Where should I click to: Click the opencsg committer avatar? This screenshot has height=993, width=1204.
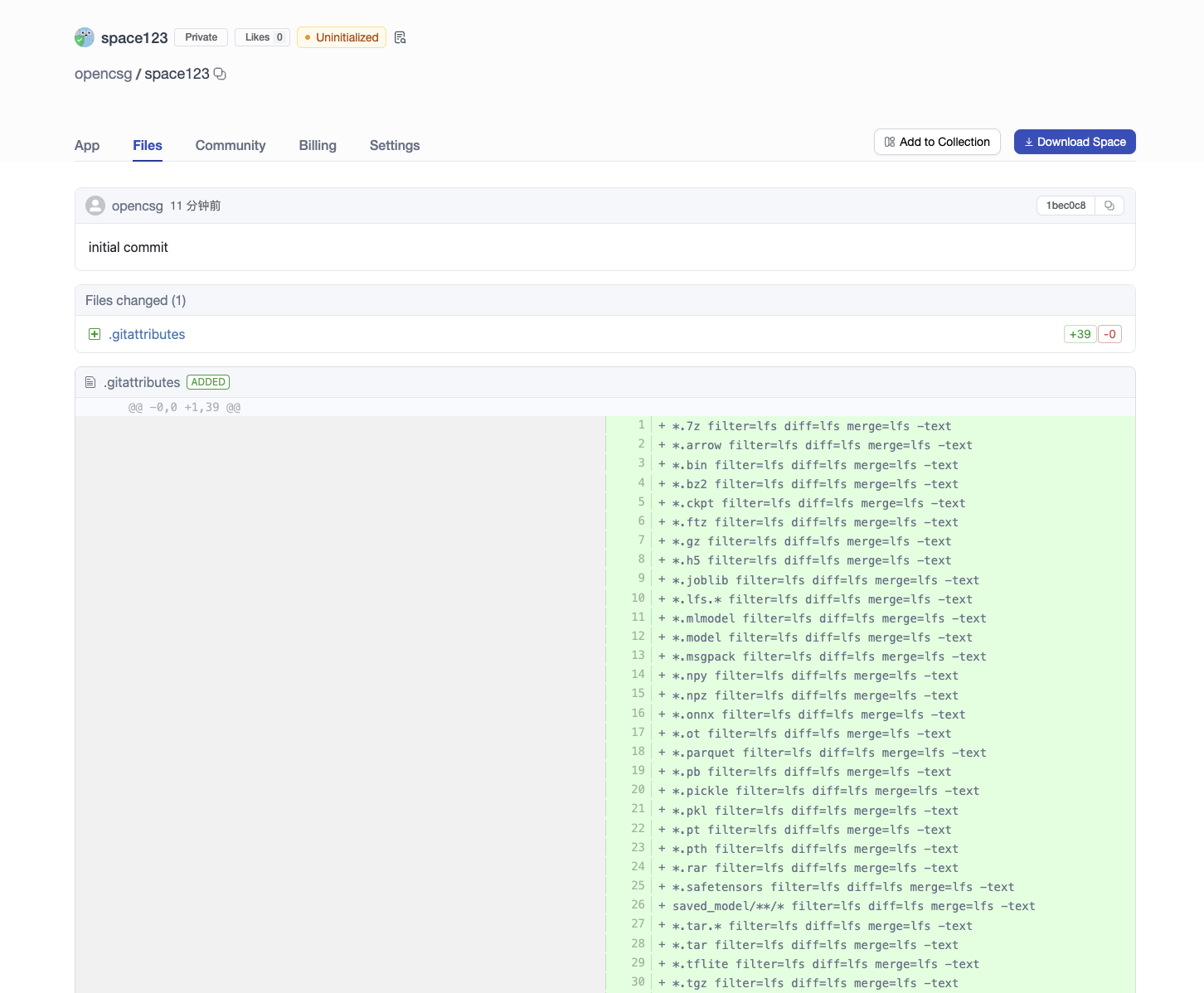(95, 206)
